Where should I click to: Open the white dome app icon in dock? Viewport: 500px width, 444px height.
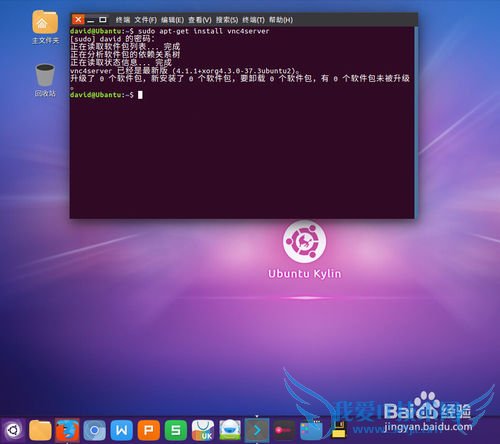pos(230,430)
